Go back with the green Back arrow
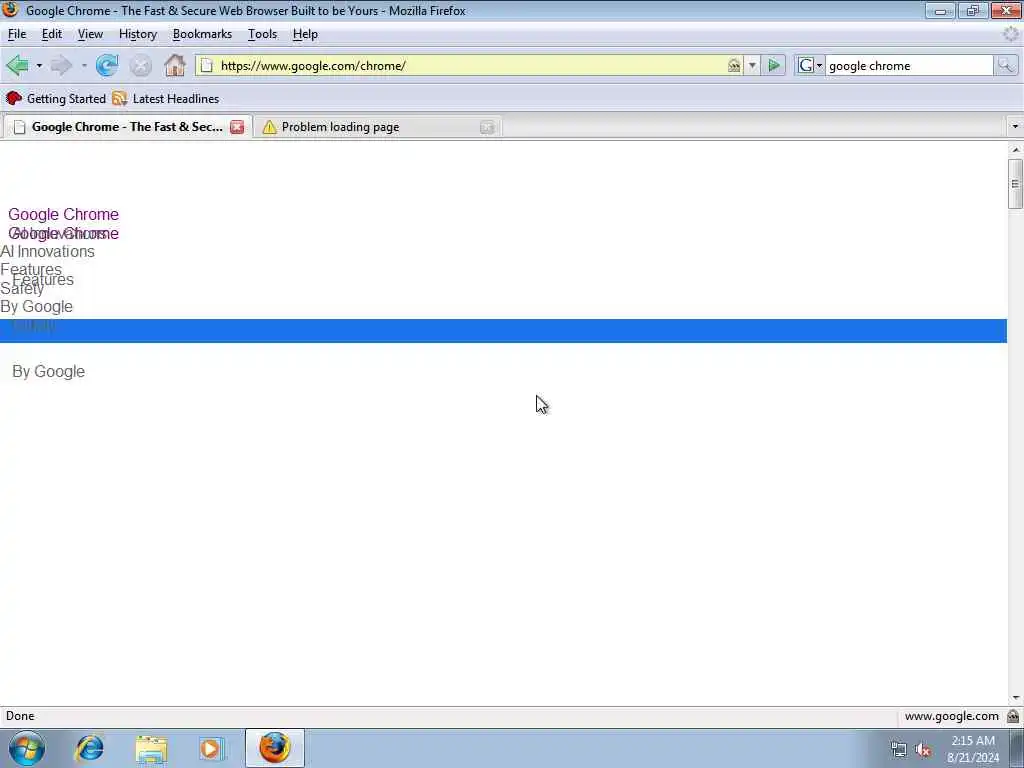Image resolution: width=1024 pixels, height=768 pixels. (18, 65)
